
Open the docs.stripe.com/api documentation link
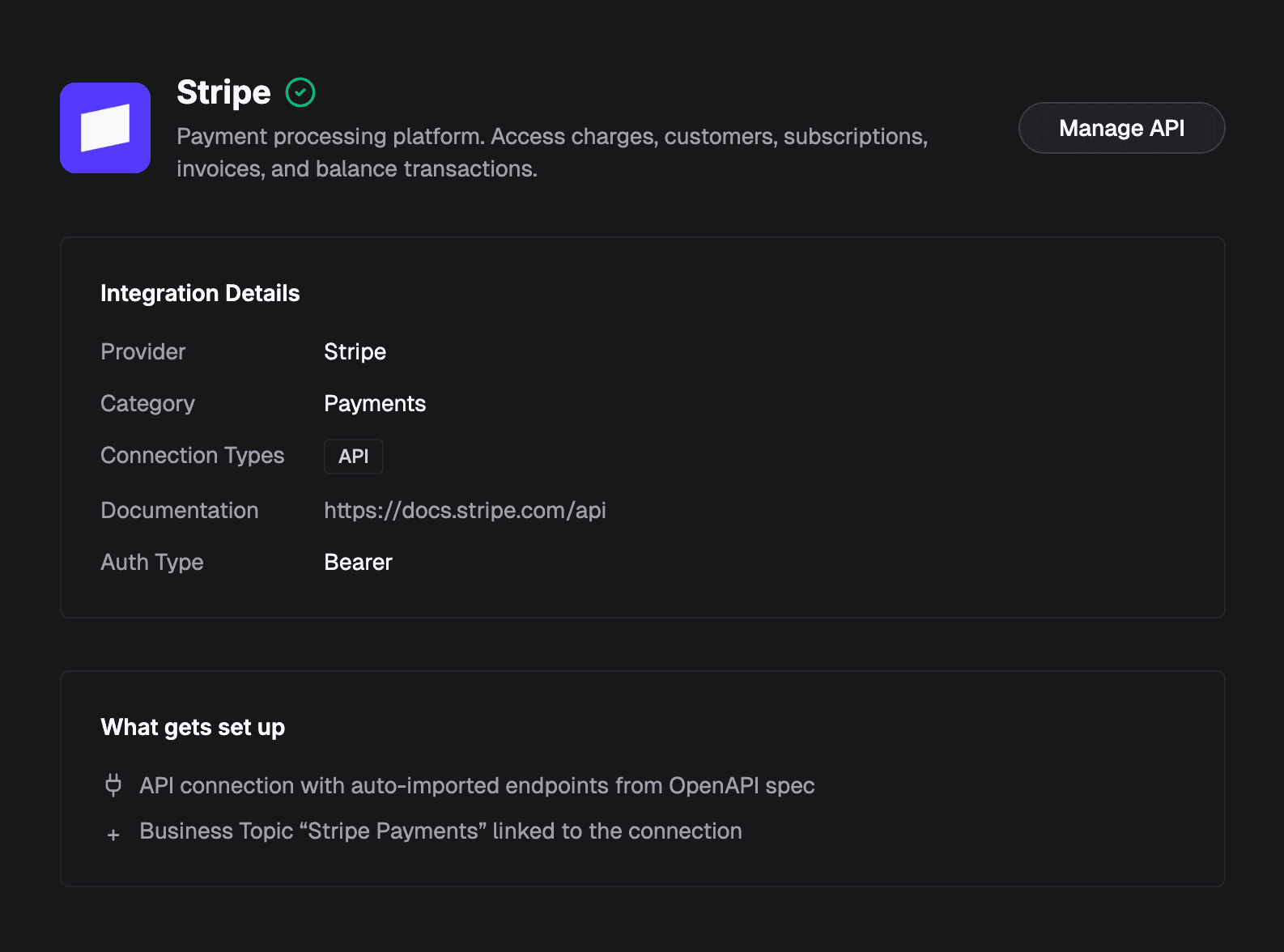tap(465, 511)
